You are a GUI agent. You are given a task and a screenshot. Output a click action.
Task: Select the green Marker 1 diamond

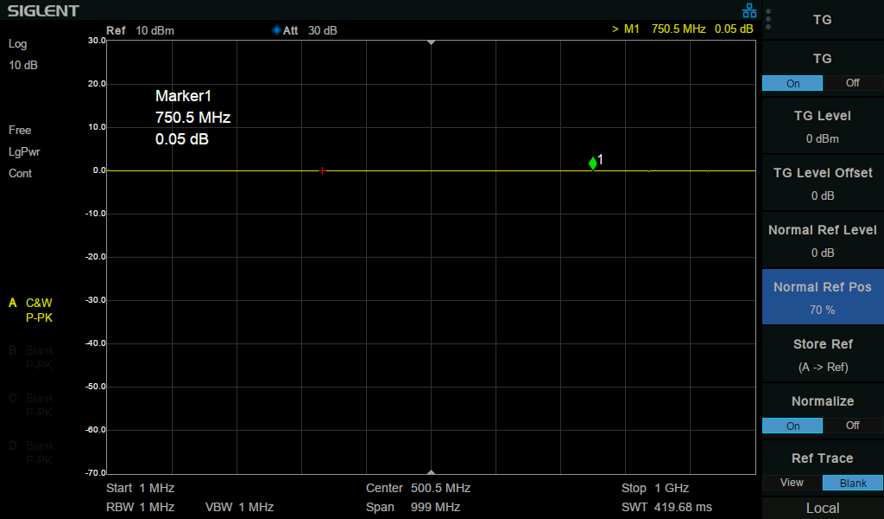pos(593,163)
